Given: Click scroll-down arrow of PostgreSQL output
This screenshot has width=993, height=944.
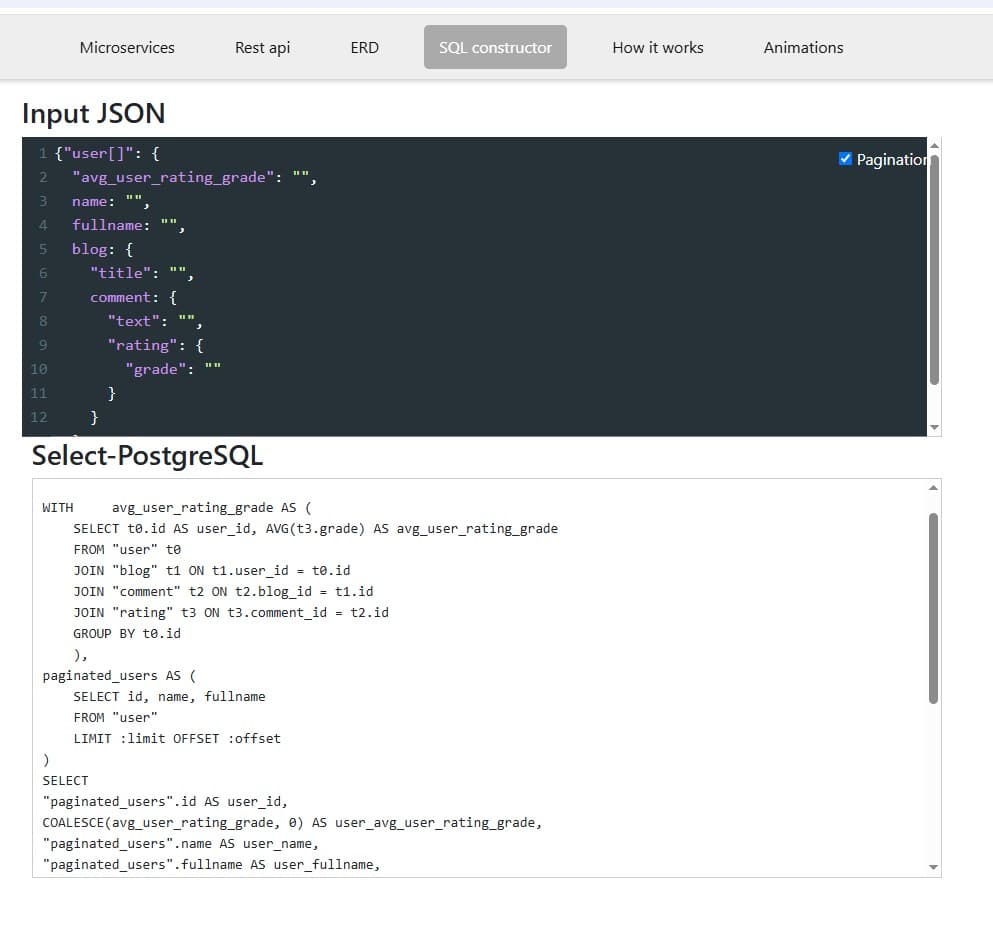Looking at the screenshot, I should 933,867.
